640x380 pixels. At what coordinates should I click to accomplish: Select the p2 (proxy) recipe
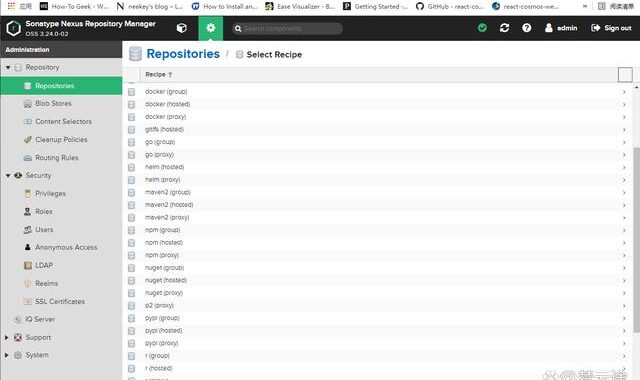(378, 305)
